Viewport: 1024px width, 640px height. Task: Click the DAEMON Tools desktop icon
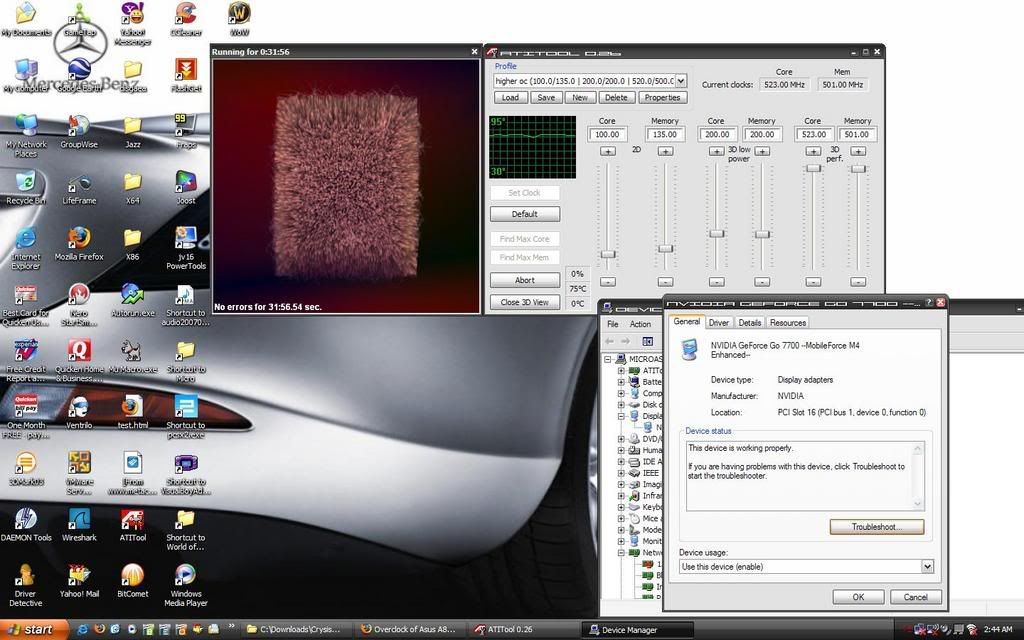click(x=25, y=525)
